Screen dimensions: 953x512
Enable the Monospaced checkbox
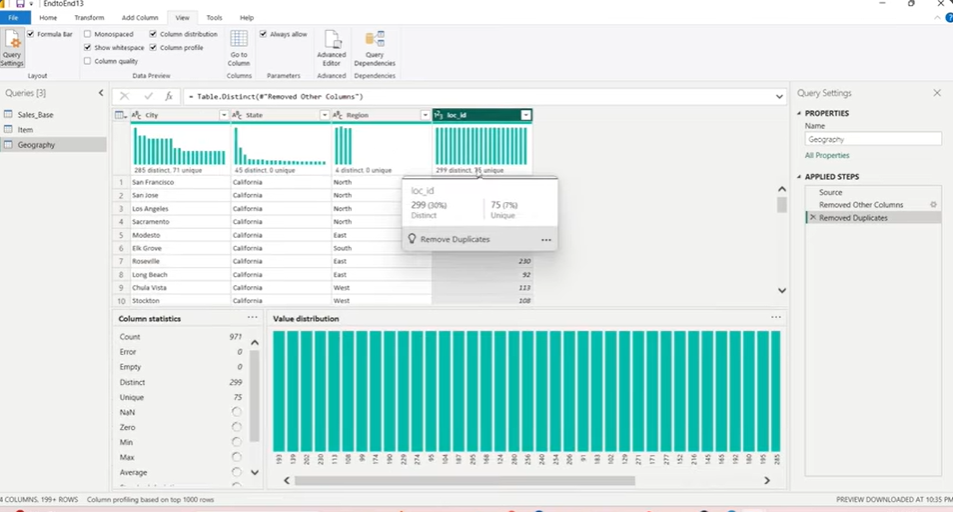pos(88,34)
